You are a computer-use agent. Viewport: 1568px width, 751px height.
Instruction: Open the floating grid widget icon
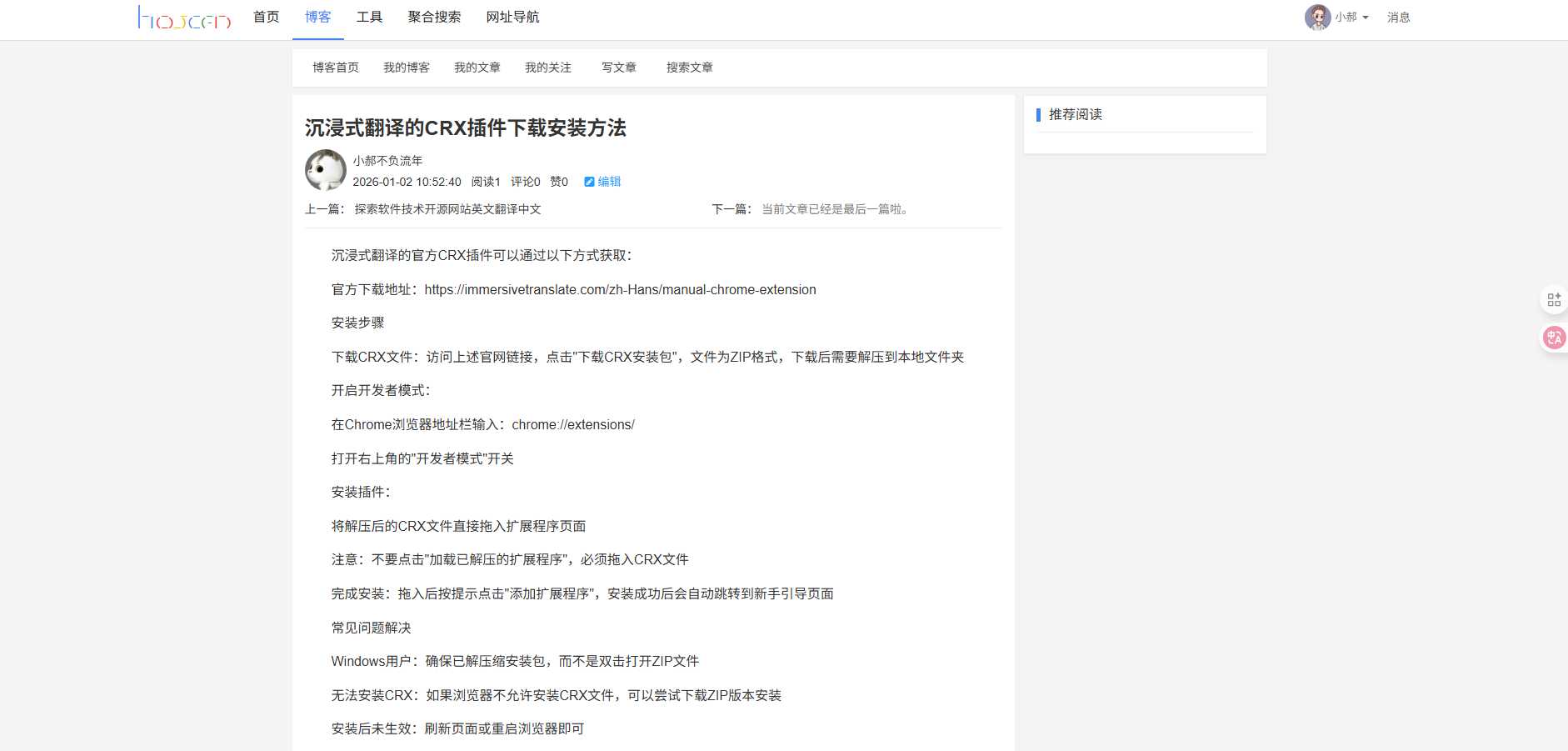pos(1554,300)
